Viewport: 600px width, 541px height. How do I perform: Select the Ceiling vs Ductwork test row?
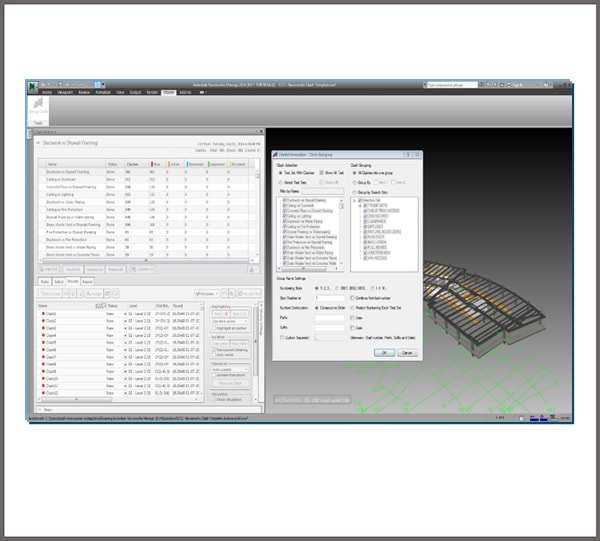[x=147, y=179]
